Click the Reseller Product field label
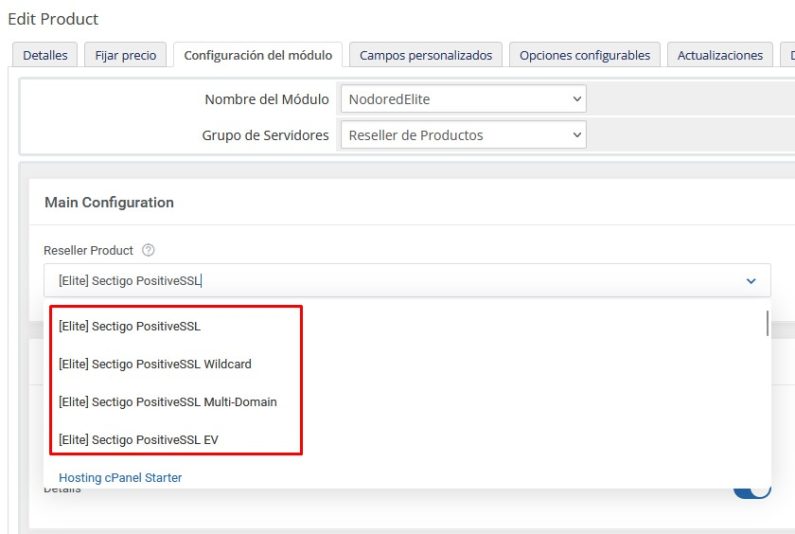 pos(89,250)
